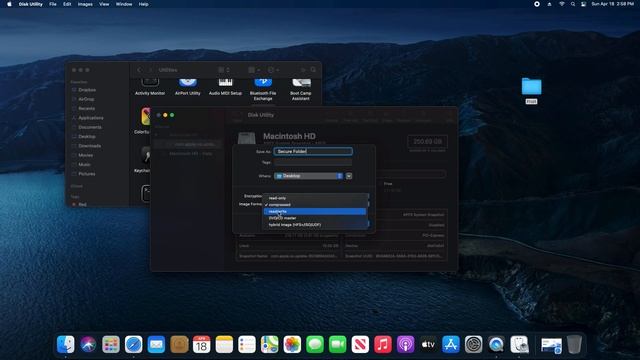Select Dropbox in the Finder sidebar
Image resolution: width=640 pixels, height=360 pixels.
(x=87, y=90)
